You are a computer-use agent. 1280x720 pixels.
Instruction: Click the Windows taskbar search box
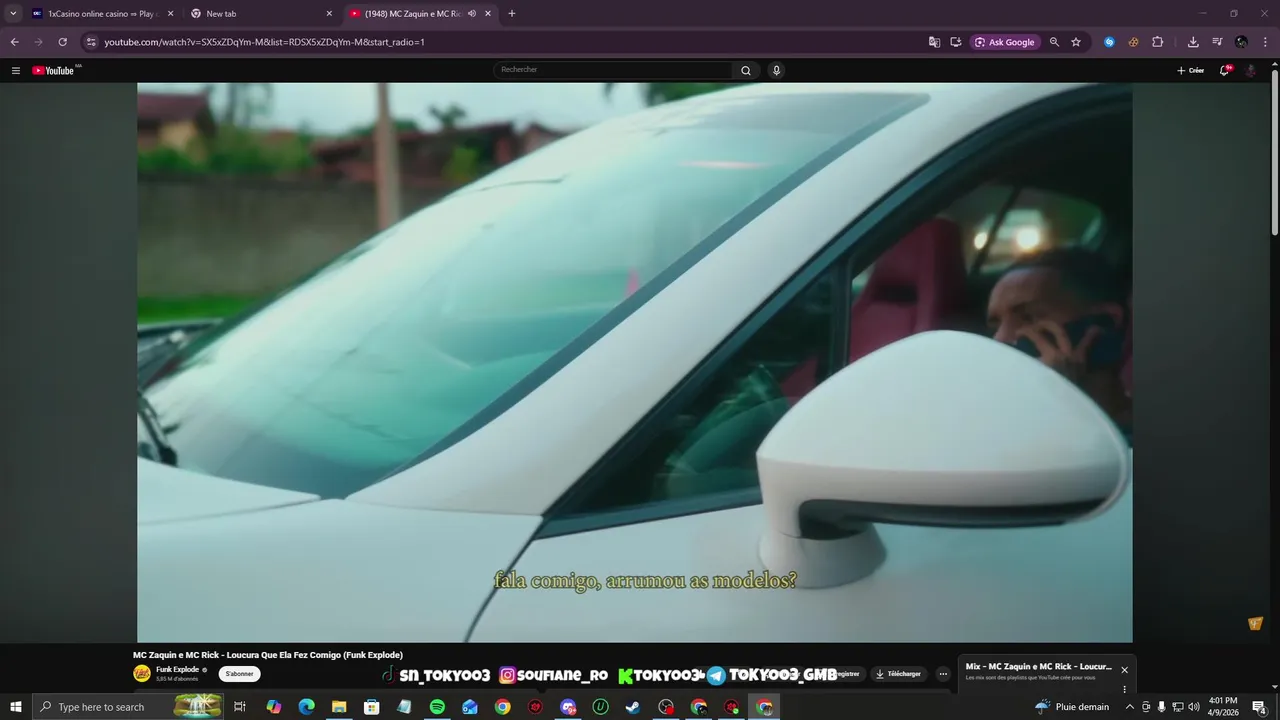(127, 707)
